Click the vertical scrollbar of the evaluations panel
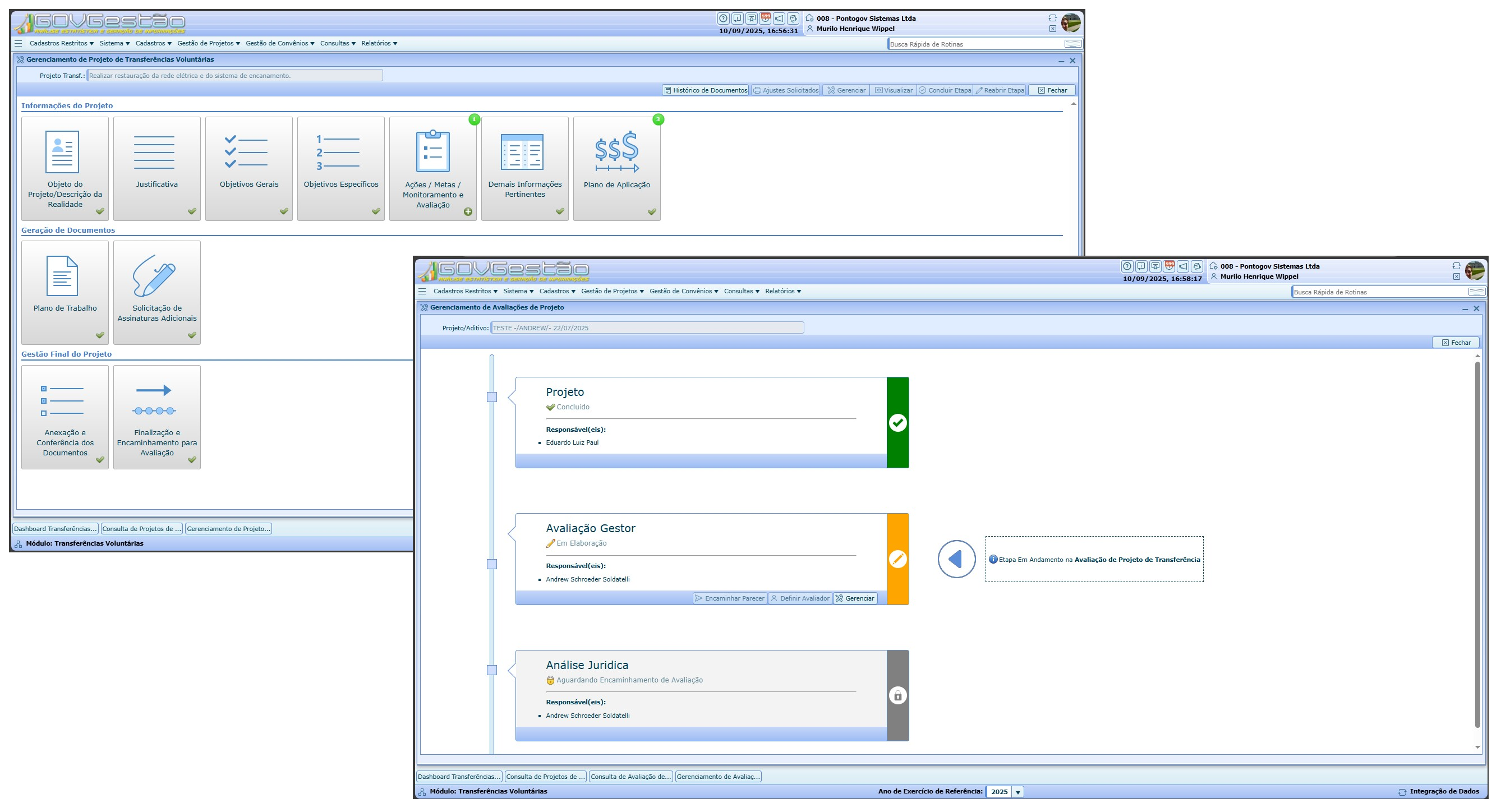 click(1477, 545)
